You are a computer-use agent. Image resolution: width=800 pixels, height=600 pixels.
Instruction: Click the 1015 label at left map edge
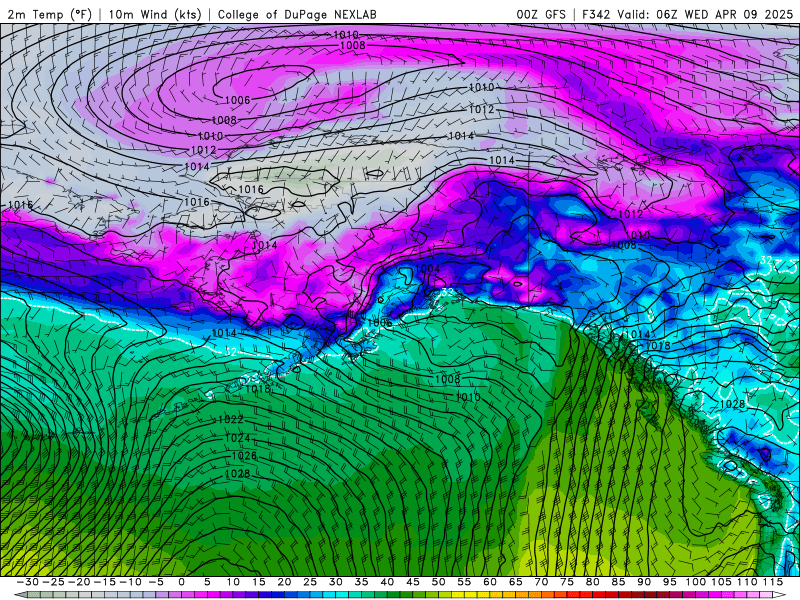20,205
